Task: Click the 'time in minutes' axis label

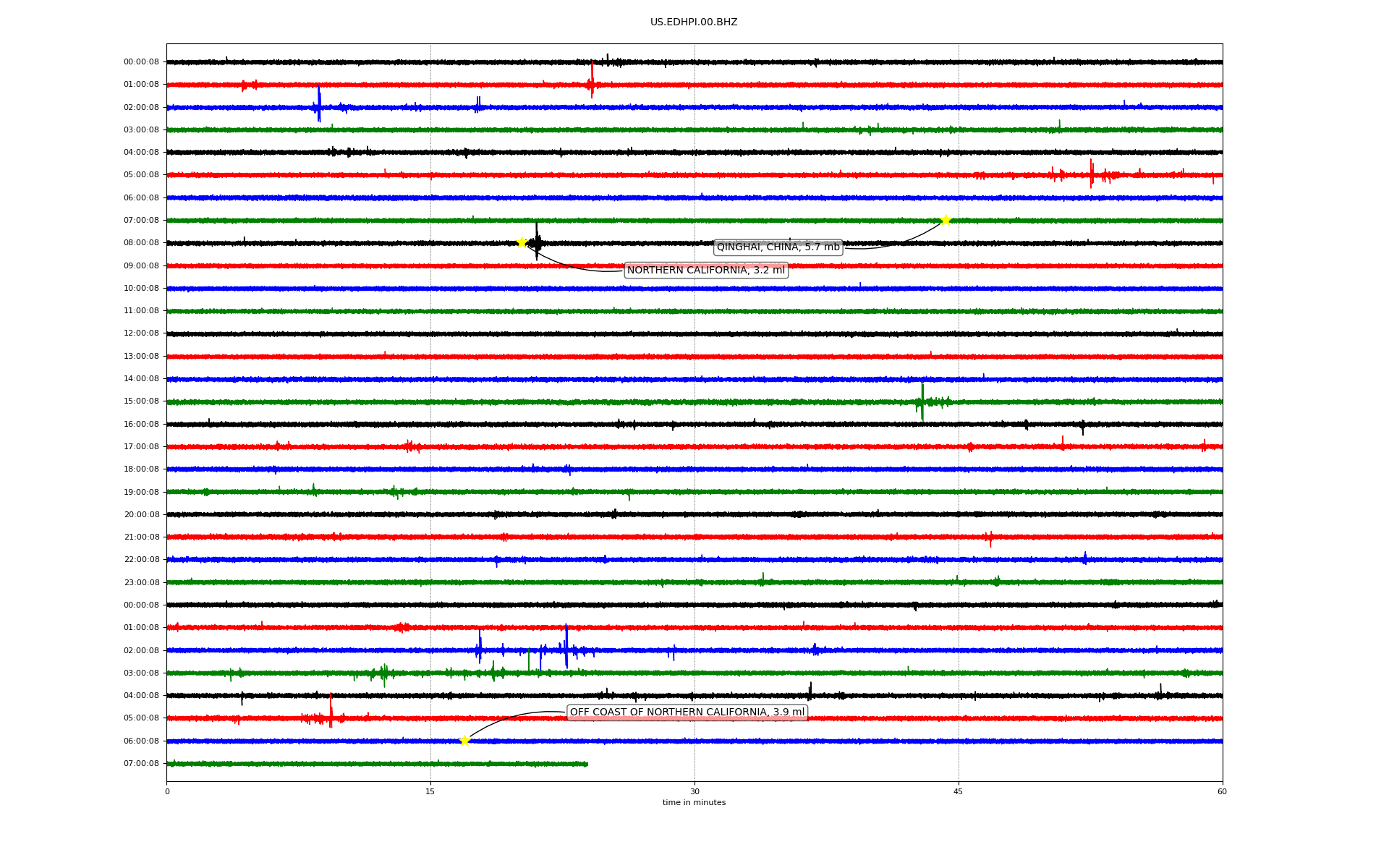Action: coord(694,803)
